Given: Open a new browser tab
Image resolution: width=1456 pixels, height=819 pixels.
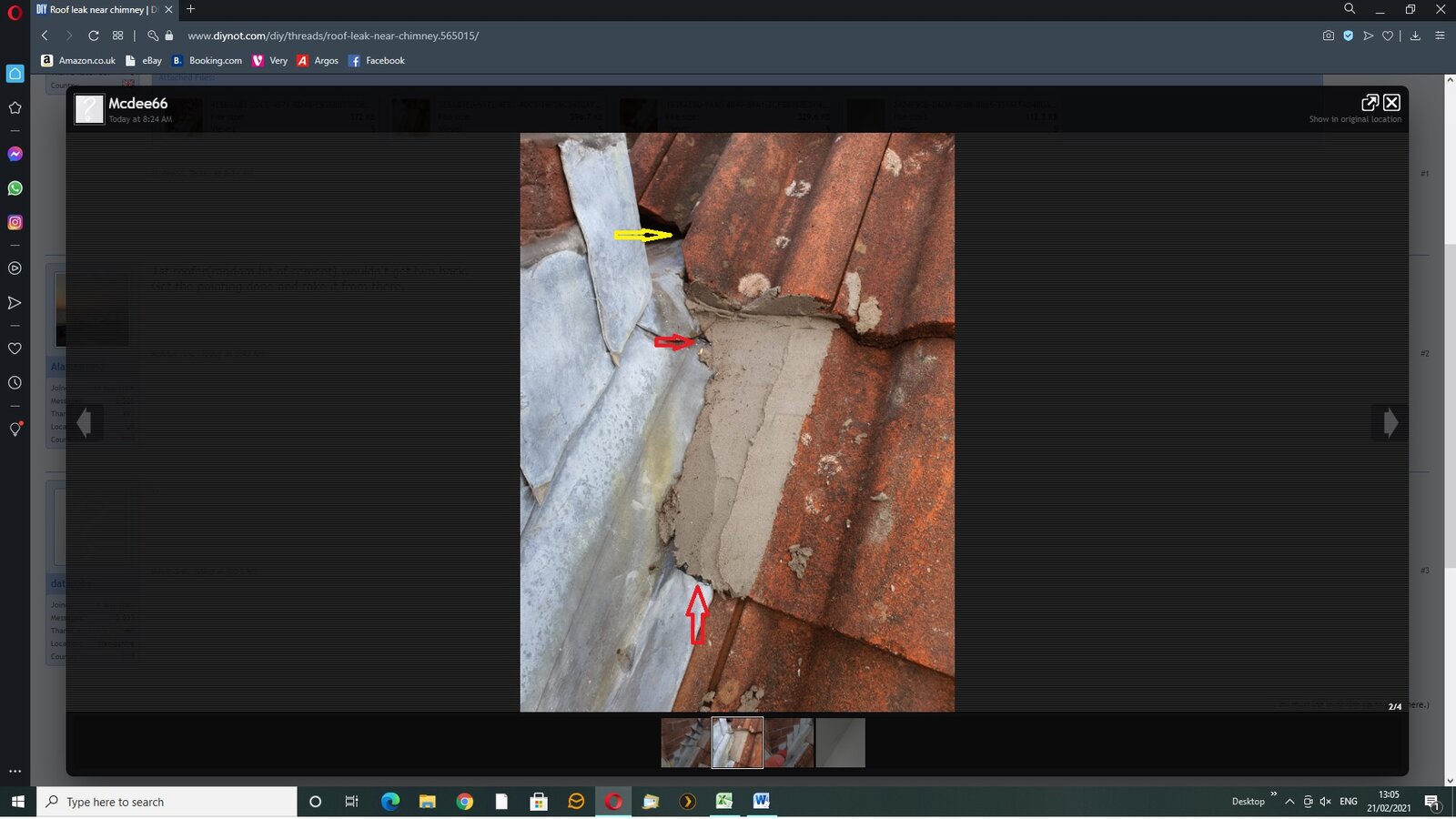Looking at the screenshot, I should pos(190,9).
